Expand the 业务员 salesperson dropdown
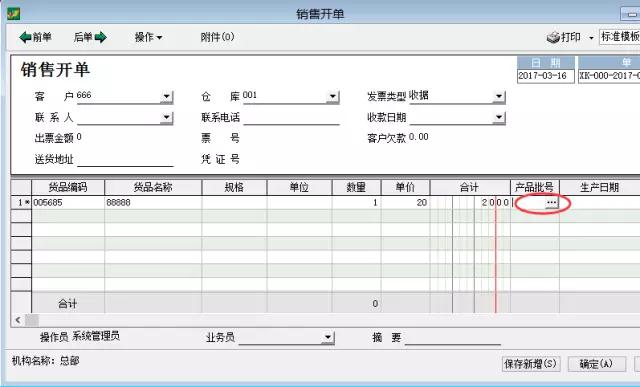Viewport: 640px width, 387px height. (328, 338)
